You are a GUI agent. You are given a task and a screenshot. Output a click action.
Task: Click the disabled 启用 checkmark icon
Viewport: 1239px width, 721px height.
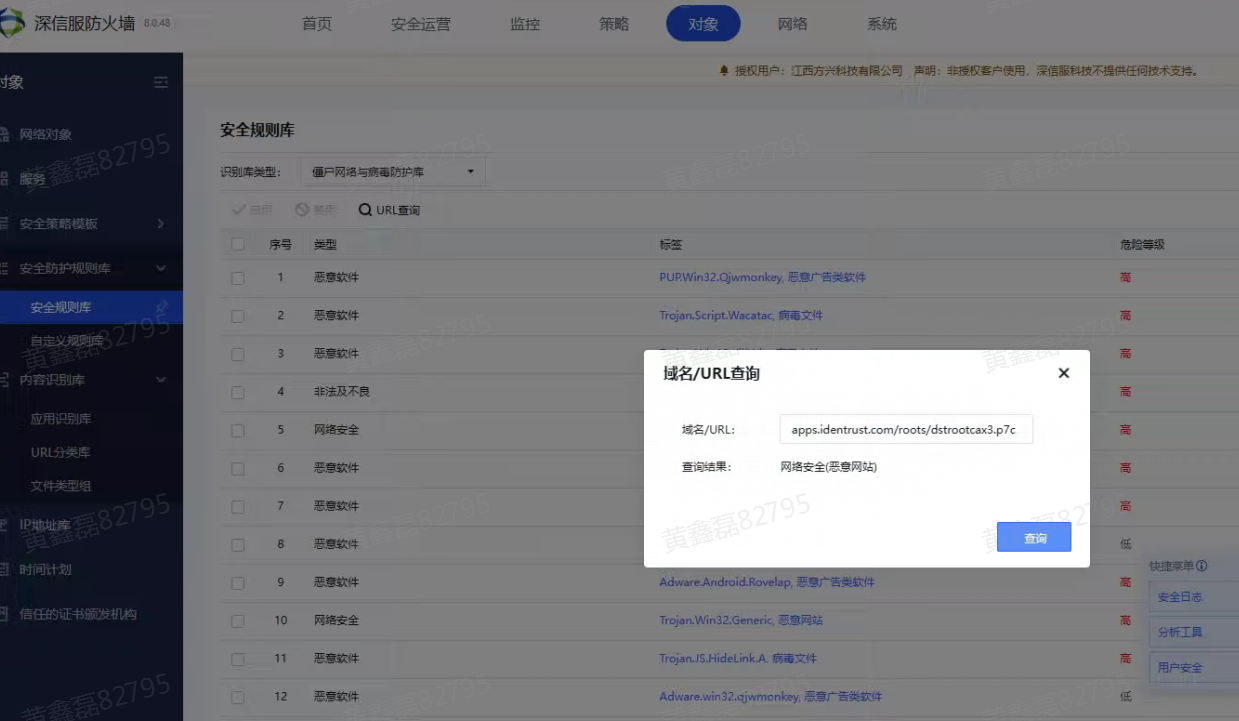[x=238, y=210]
